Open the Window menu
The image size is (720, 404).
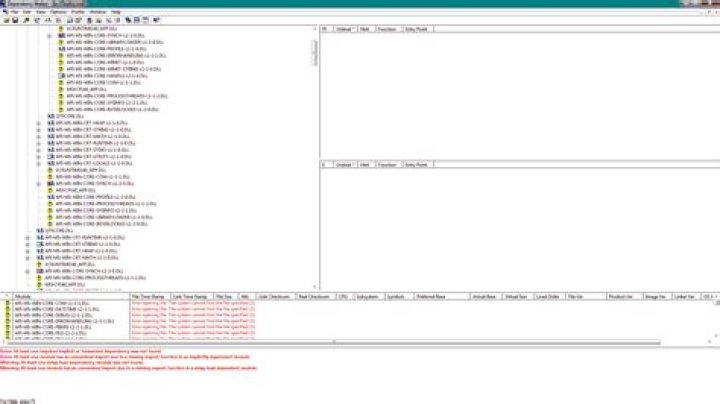[98, 12]
